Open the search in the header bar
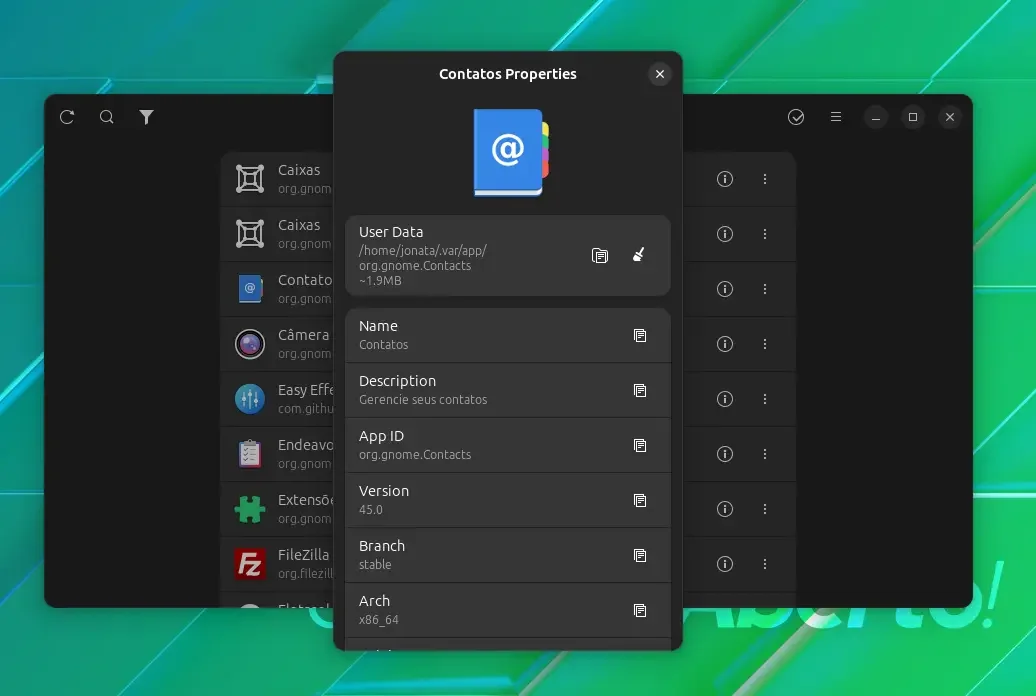 [106, 117]
